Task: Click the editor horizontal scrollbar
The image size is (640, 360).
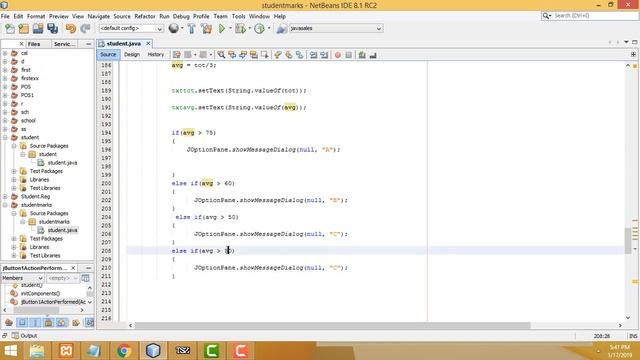Action: click(332, 326)
